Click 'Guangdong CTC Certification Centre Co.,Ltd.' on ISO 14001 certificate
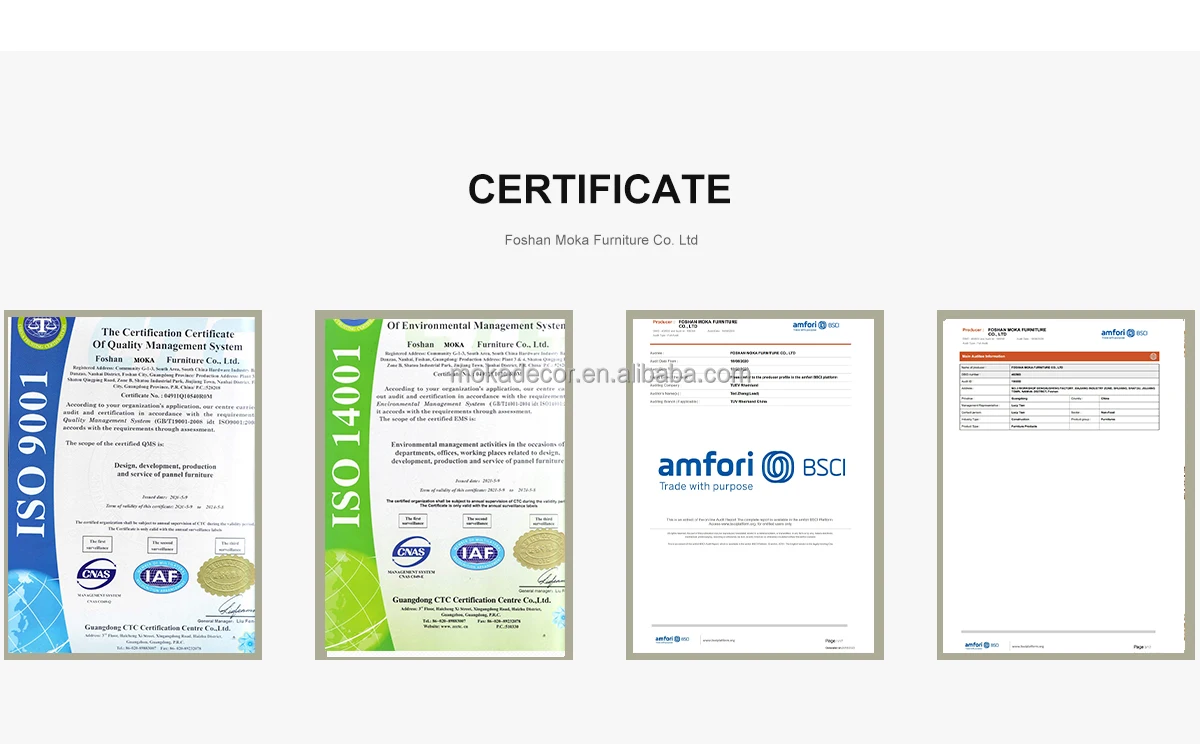 (471, 599)
